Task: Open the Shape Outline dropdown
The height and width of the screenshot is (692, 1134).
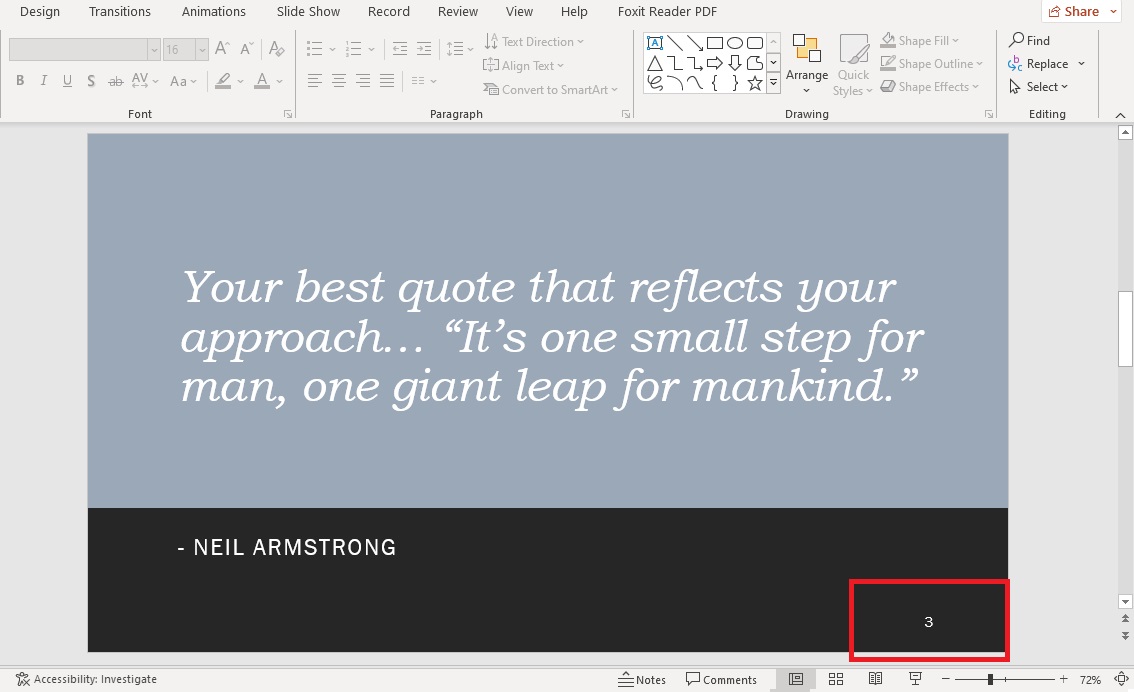Action: tap(931, 63)
